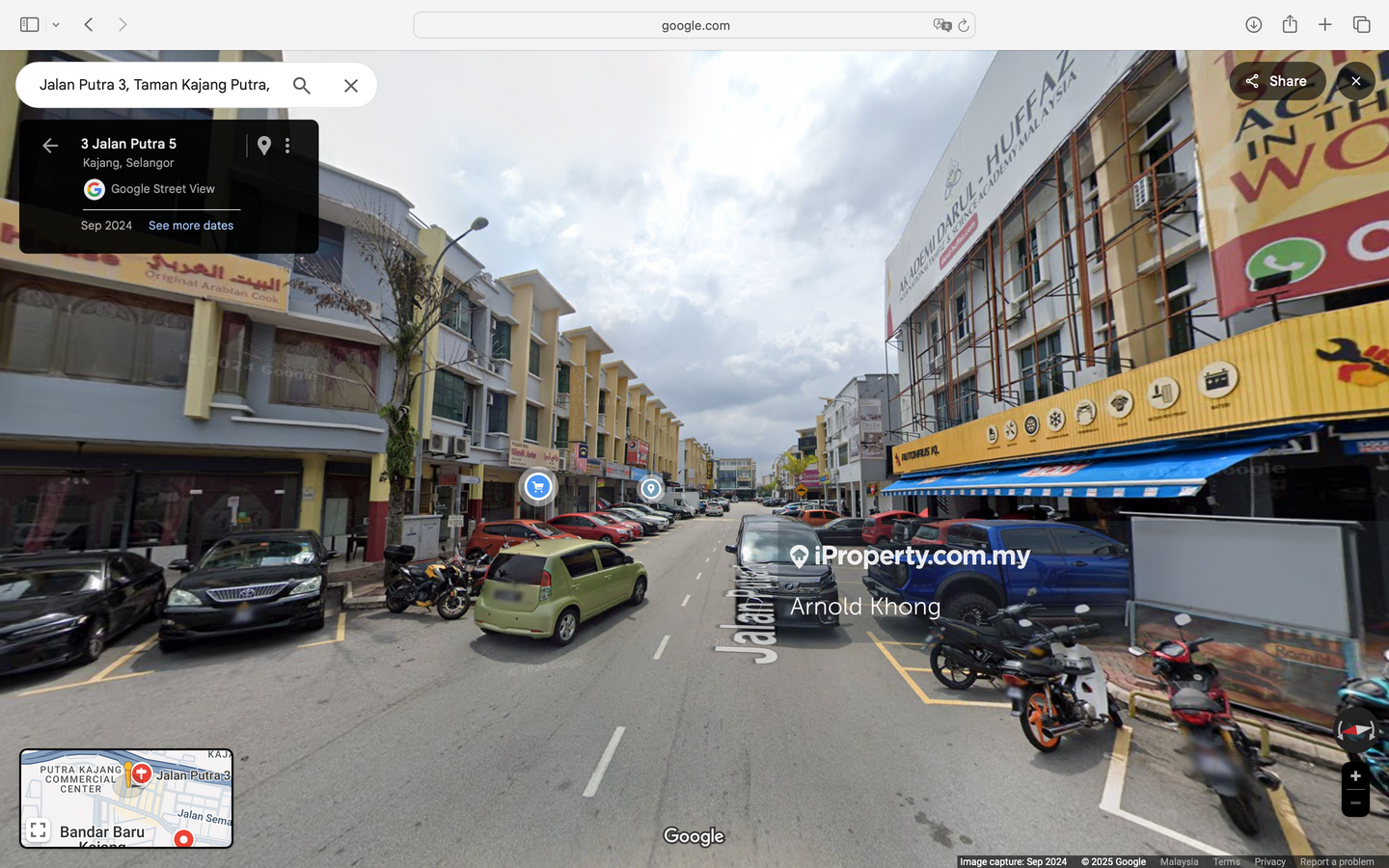Toggle the Safari sidebar
1389x868 pixels.
click(x=29, y=25)
